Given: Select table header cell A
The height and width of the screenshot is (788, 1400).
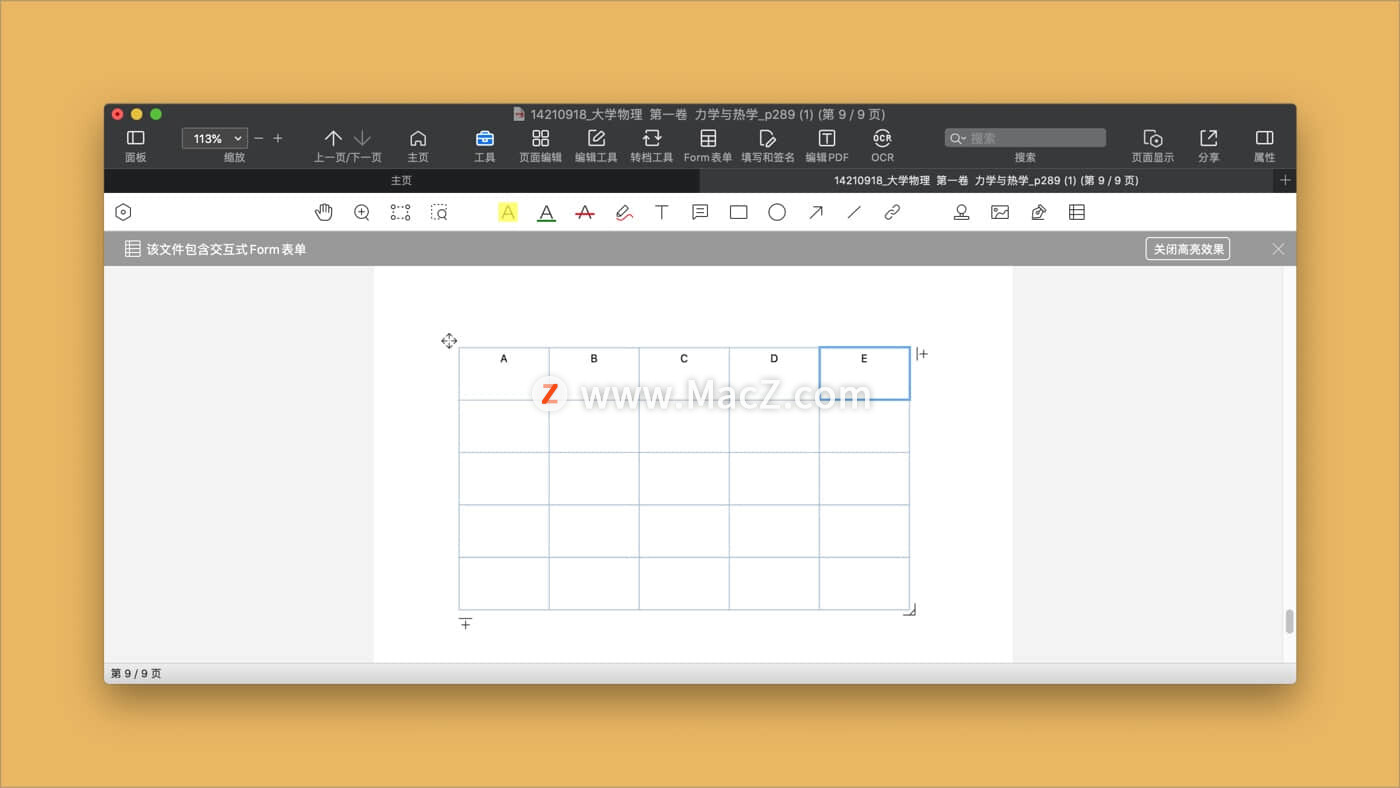Looking at the screenshot, I should coord(504,373).
